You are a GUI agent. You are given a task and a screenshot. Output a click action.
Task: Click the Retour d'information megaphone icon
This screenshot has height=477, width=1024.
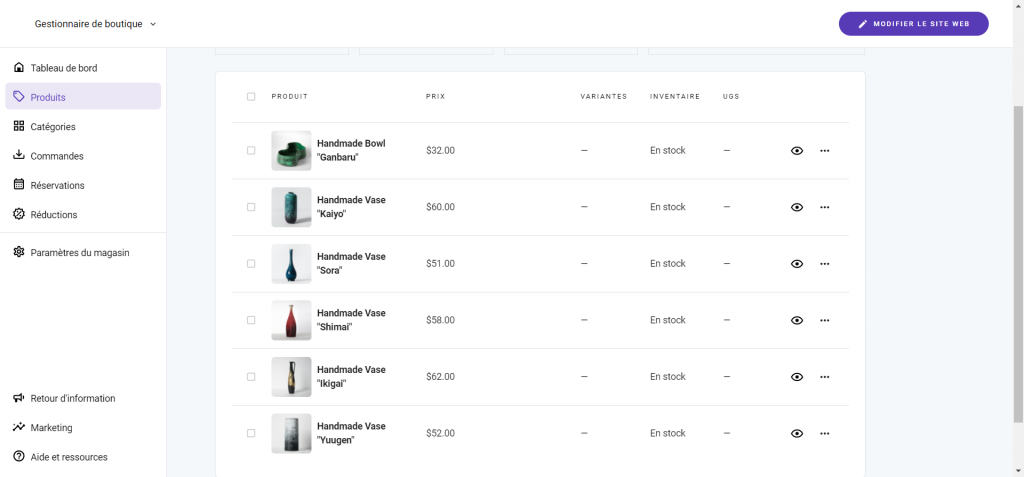[19, 398]
